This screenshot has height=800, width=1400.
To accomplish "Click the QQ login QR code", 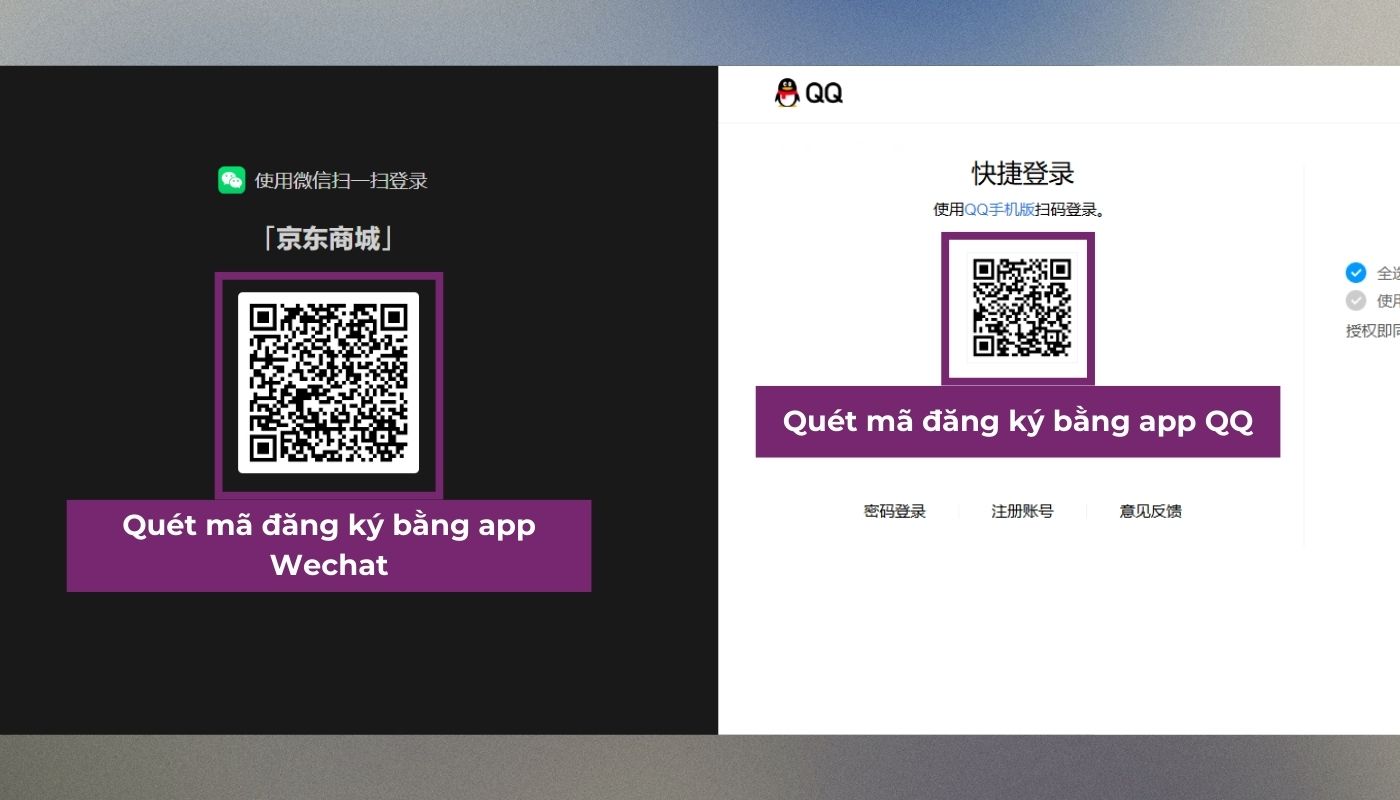I will point(1022,307).
